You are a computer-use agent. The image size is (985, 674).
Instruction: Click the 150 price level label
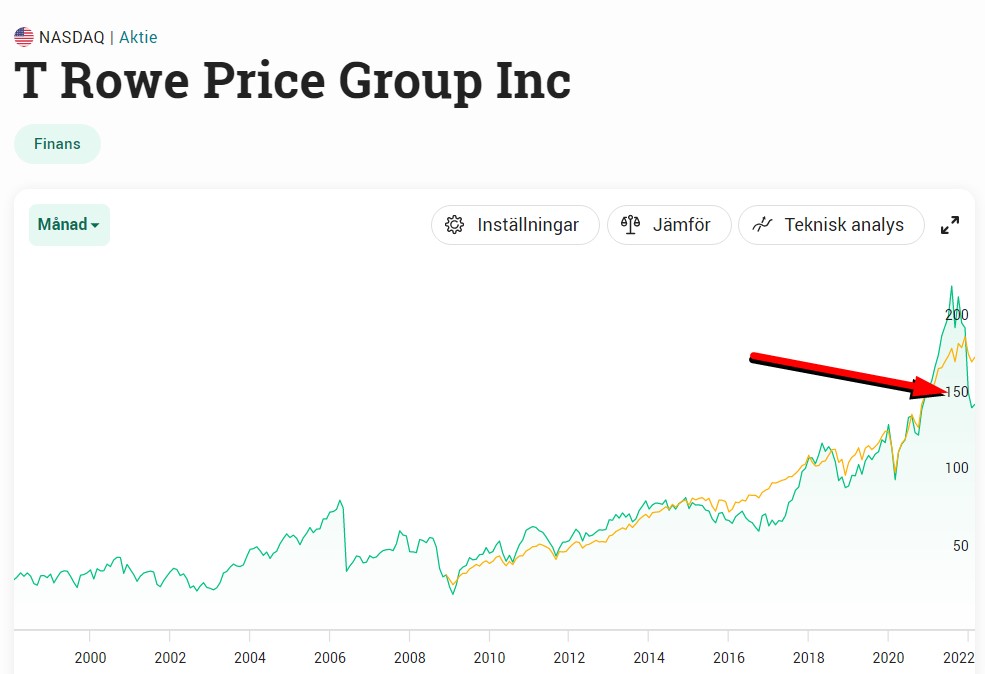point(957,392)
